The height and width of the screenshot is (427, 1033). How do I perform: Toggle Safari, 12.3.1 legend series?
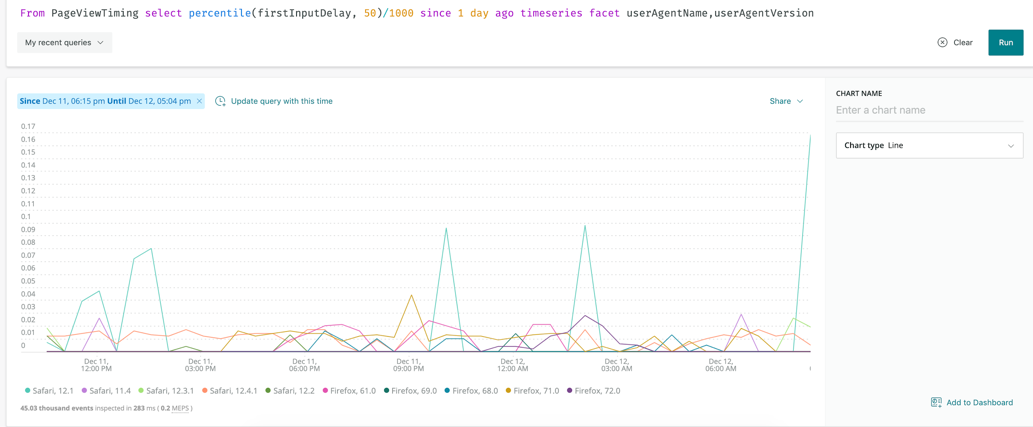tap(167, 391)
